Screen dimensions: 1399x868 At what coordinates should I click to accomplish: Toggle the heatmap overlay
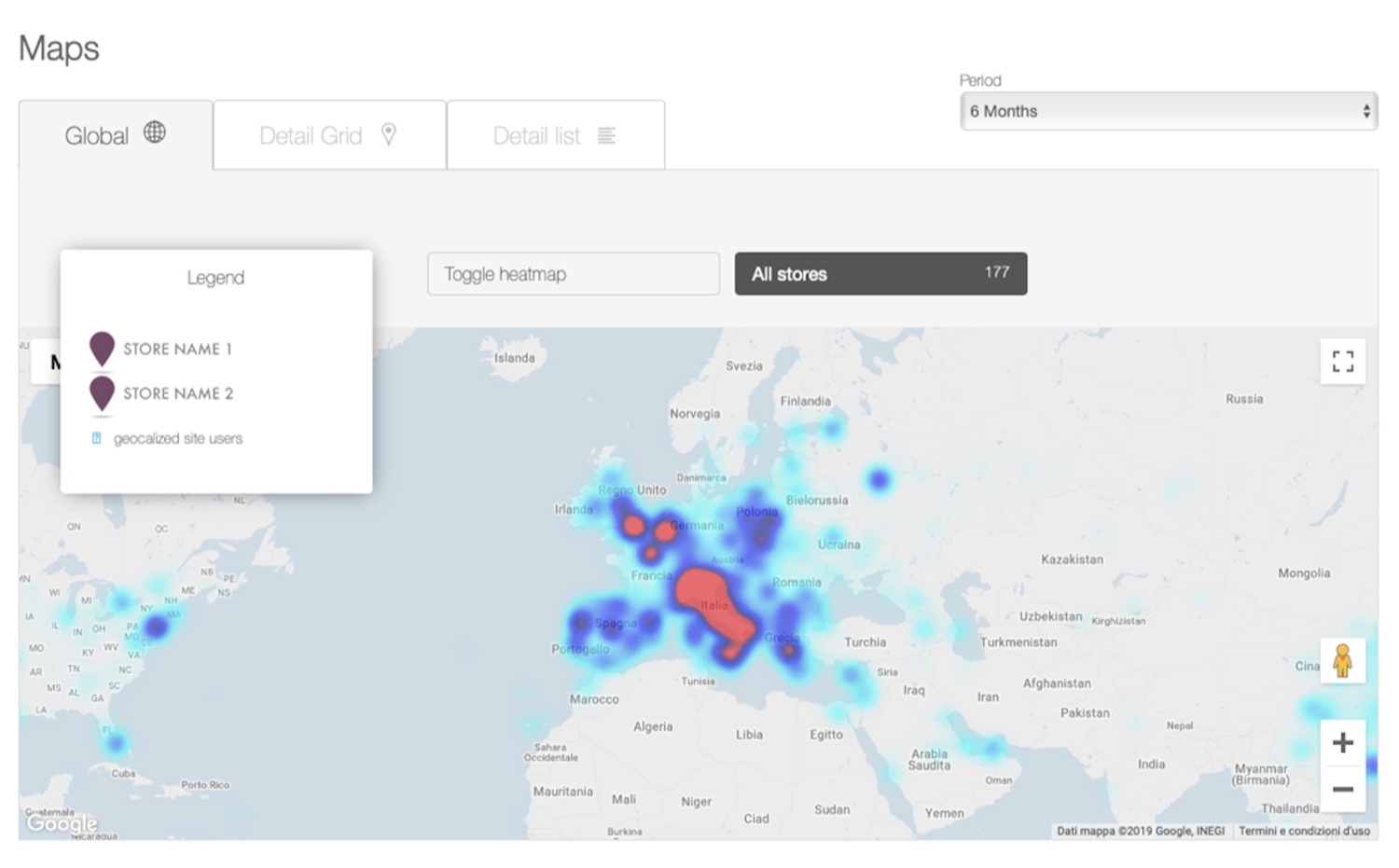(x=574, y=274)
